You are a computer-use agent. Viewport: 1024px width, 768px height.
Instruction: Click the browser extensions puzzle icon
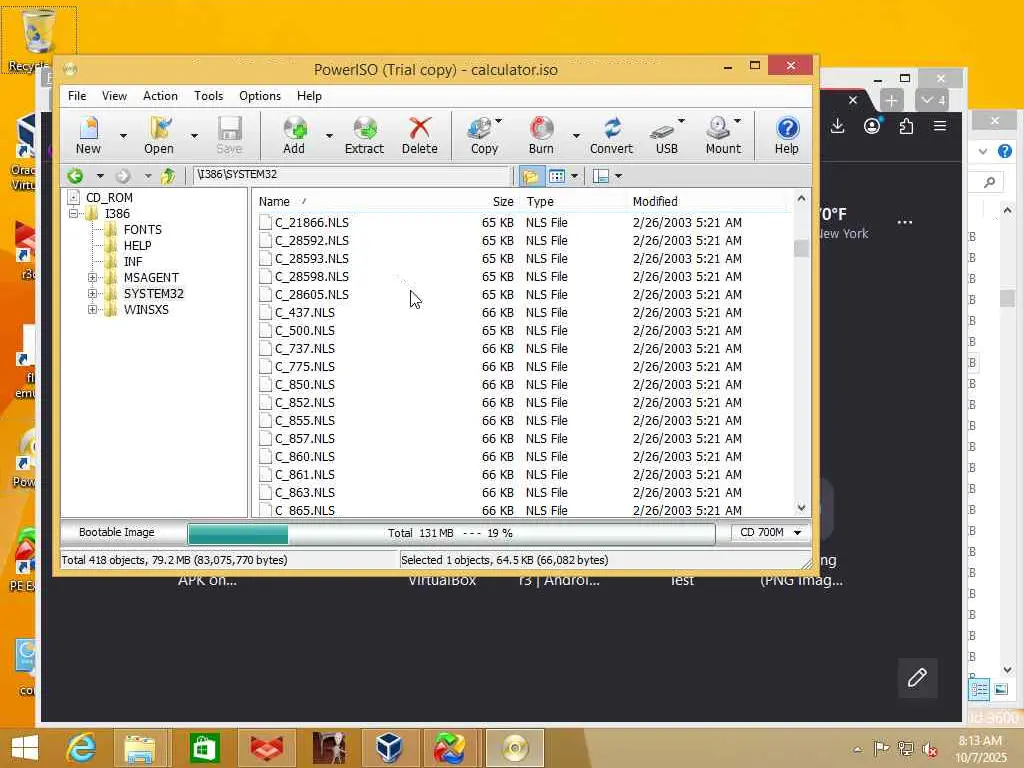click(x=906, y=126)
